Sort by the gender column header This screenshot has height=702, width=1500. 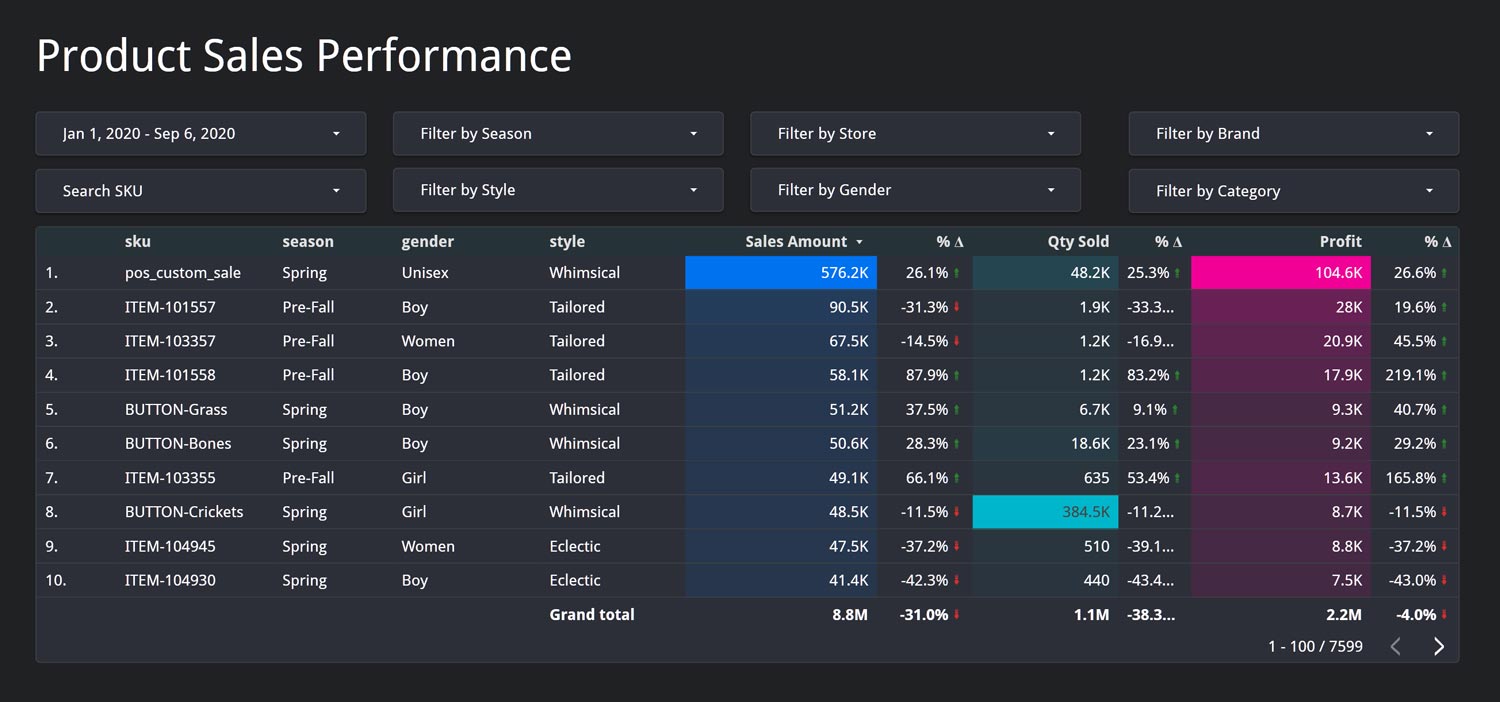coord(428,241)
